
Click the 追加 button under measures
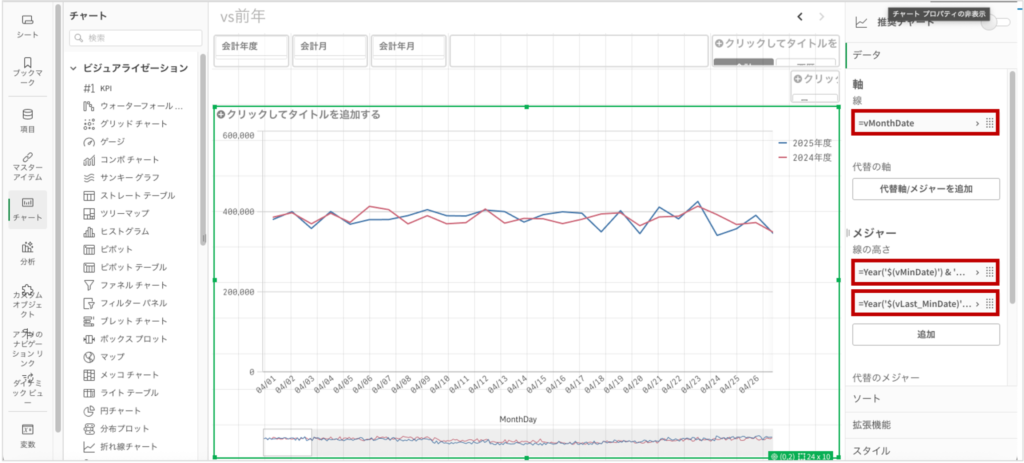click(925, 334)
